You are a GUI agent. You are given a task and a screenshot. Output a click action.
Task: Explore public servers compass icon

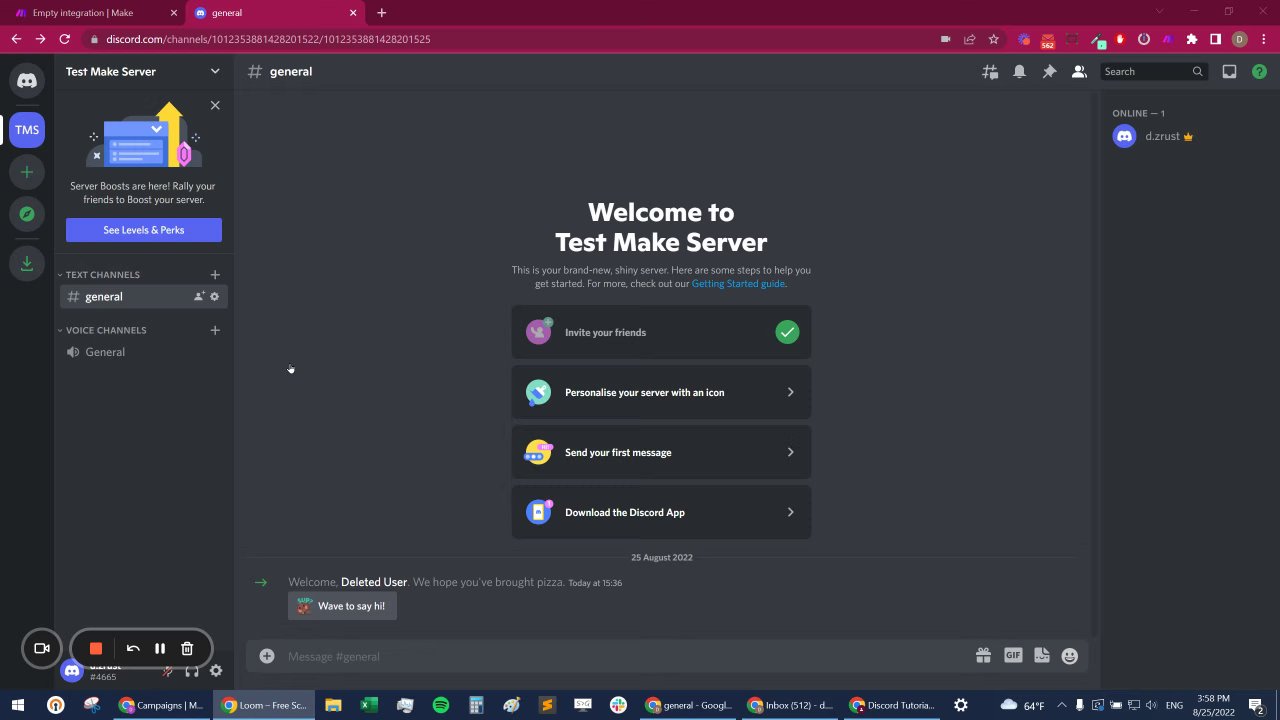(x=27, y=213)
